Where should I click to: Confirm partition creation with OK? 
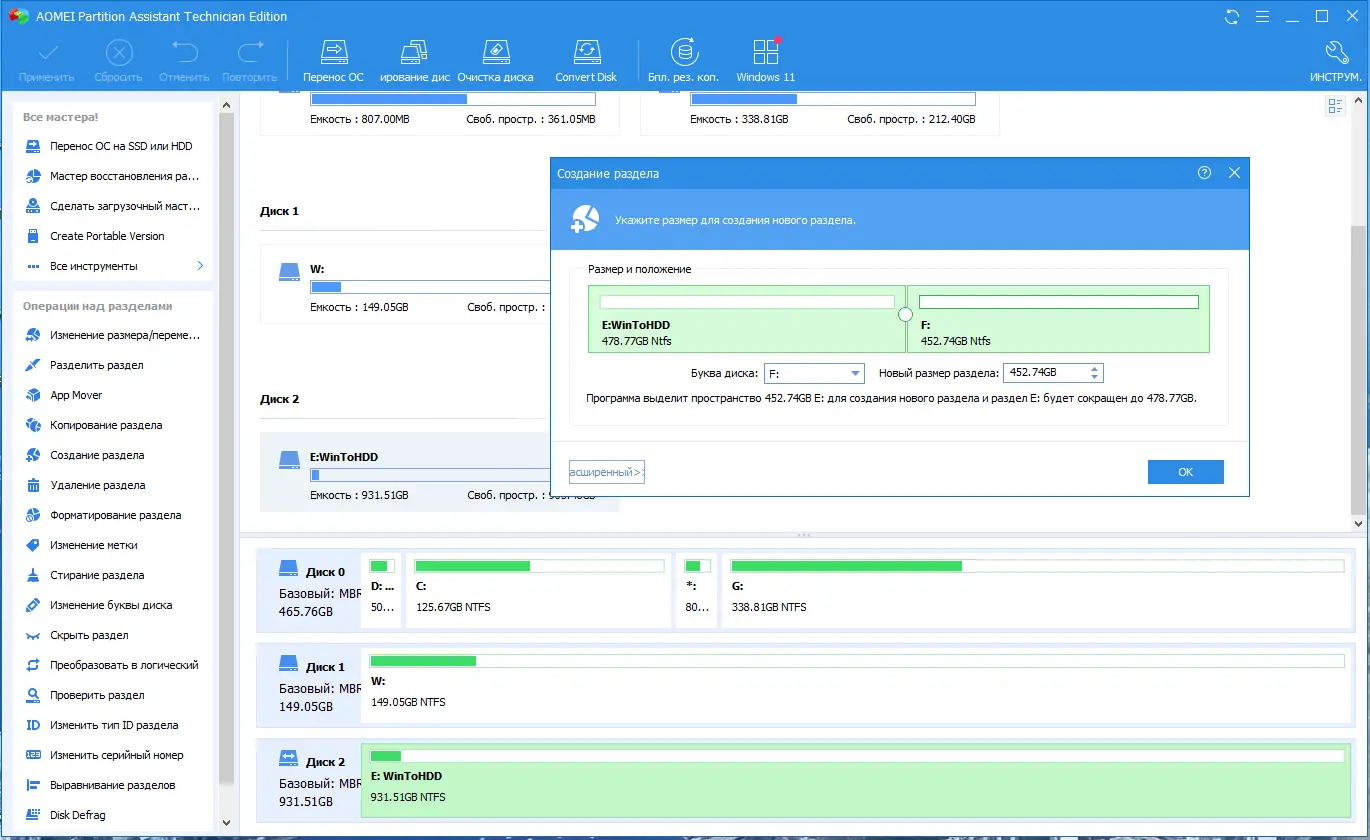coord(1185,472)
